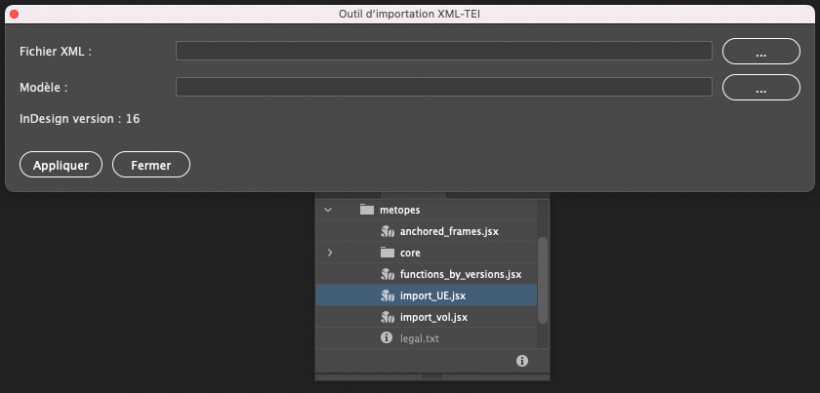
Task: Click the functions_by_versions.jsx script icon
Action: click(x=387, y=274)
